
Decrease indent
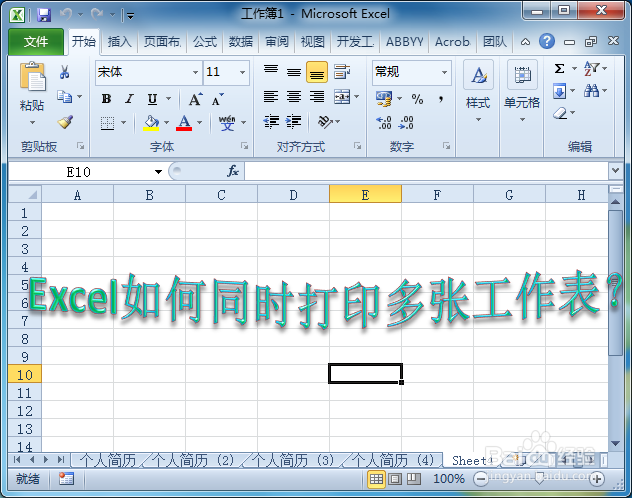click(x=271, y=122)
